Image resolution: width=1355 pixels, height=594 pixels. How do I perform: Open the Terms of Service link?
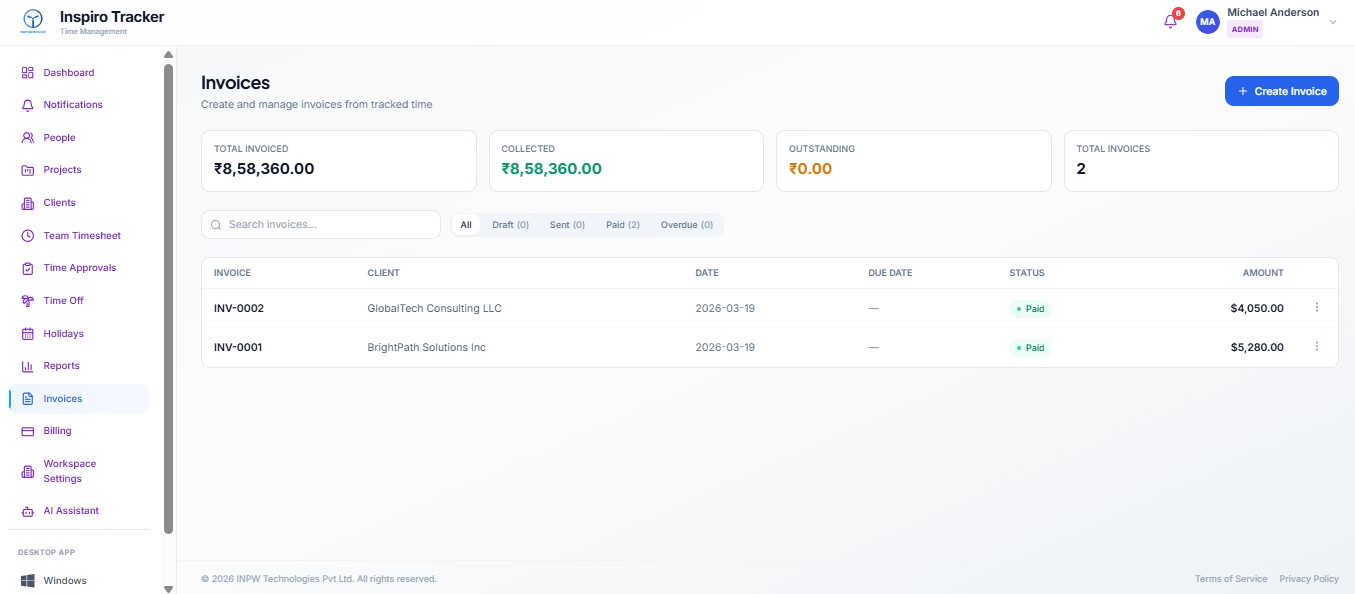(1230, 578)
